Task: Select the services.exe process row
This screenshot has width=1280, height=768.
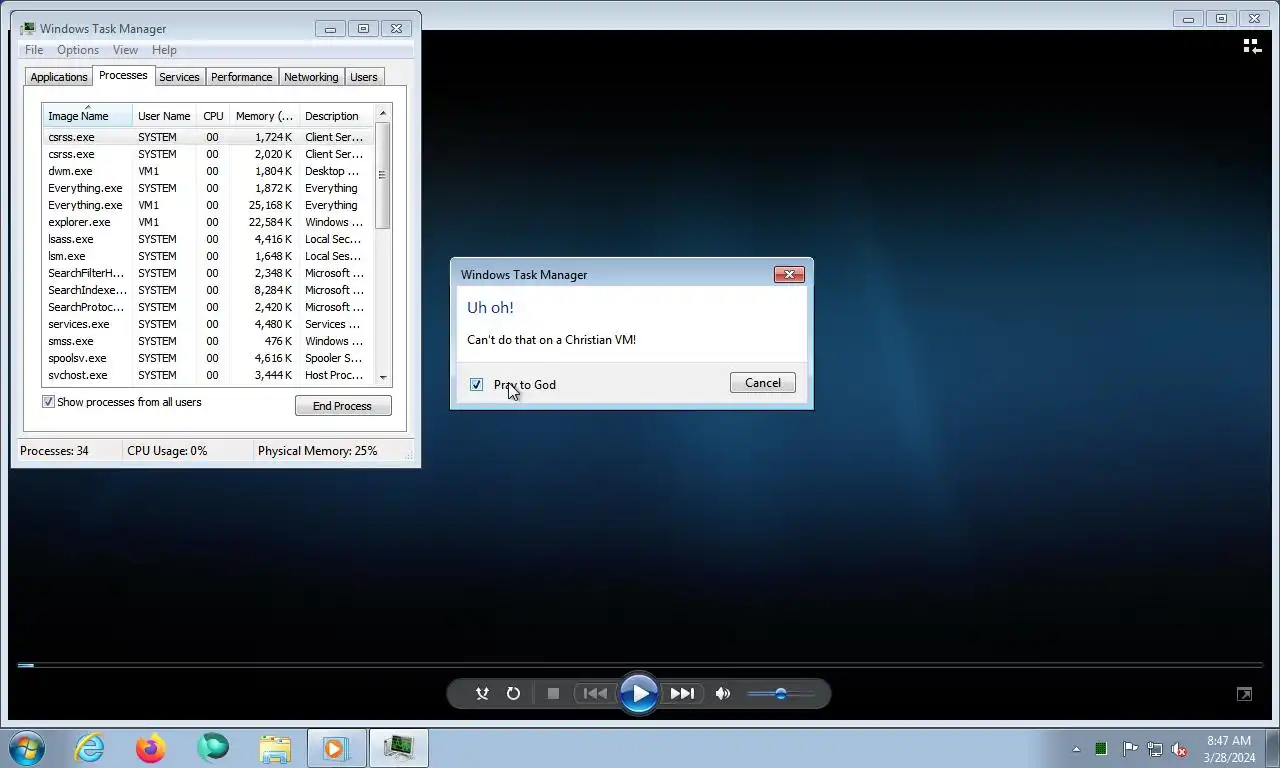Action: tap(208, 324)
